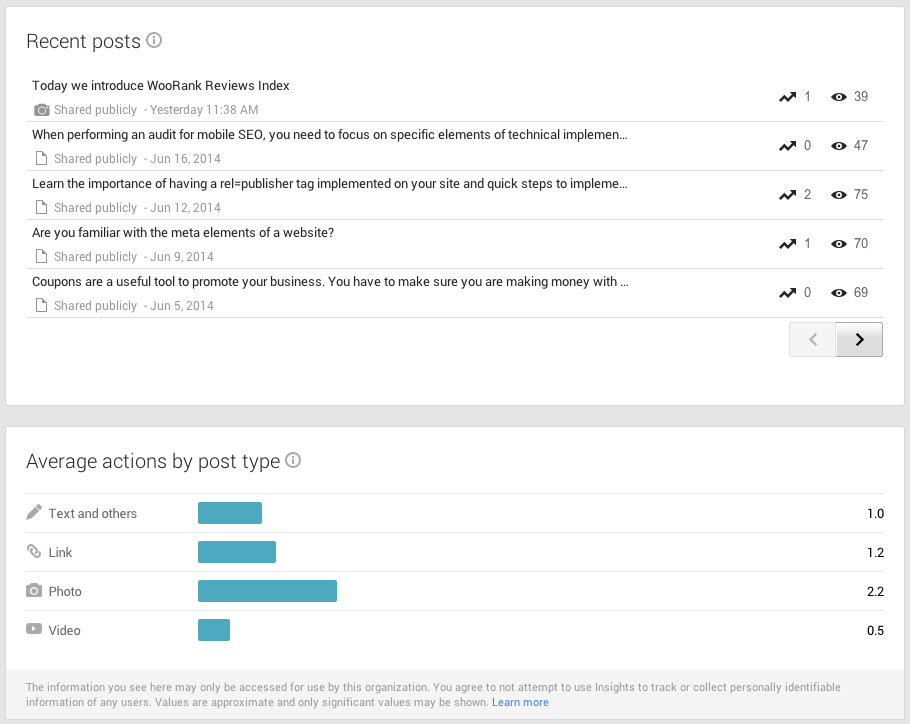
Task: Click the eye icon showing 70 views
Action: 838,243
